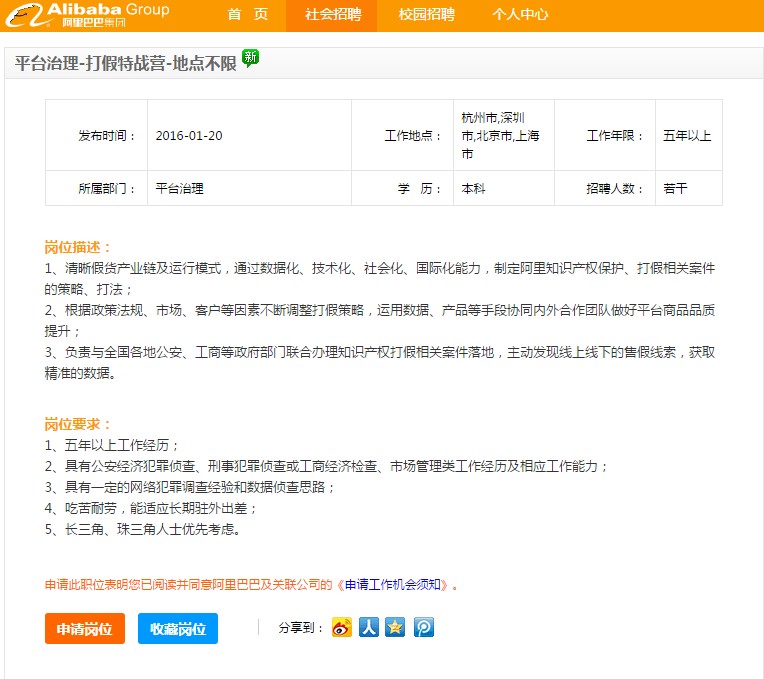The height and width of the screenshot is (679, 764).
Task: Select job title 平台治理-打假特战营-地点不限
Action: coord(125,63)
